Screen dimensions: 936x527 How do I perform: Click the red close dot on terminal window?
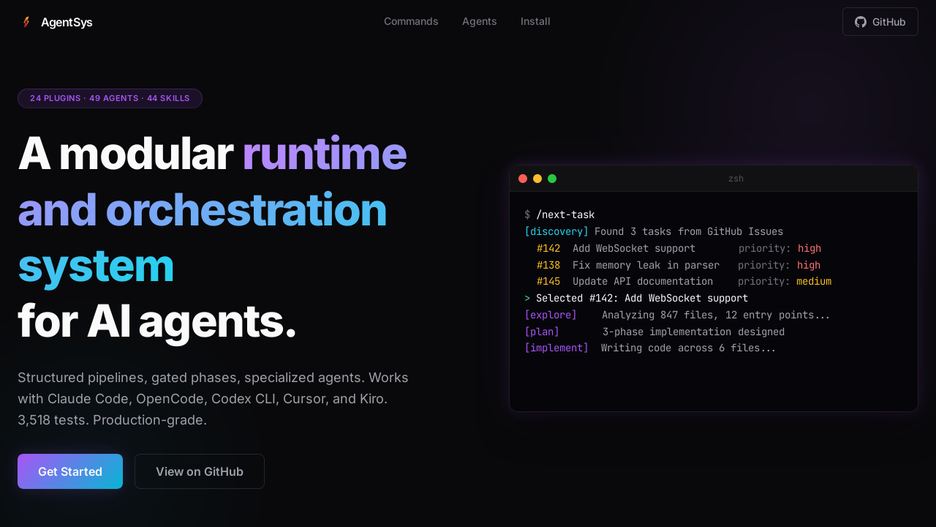coord(523,178)
